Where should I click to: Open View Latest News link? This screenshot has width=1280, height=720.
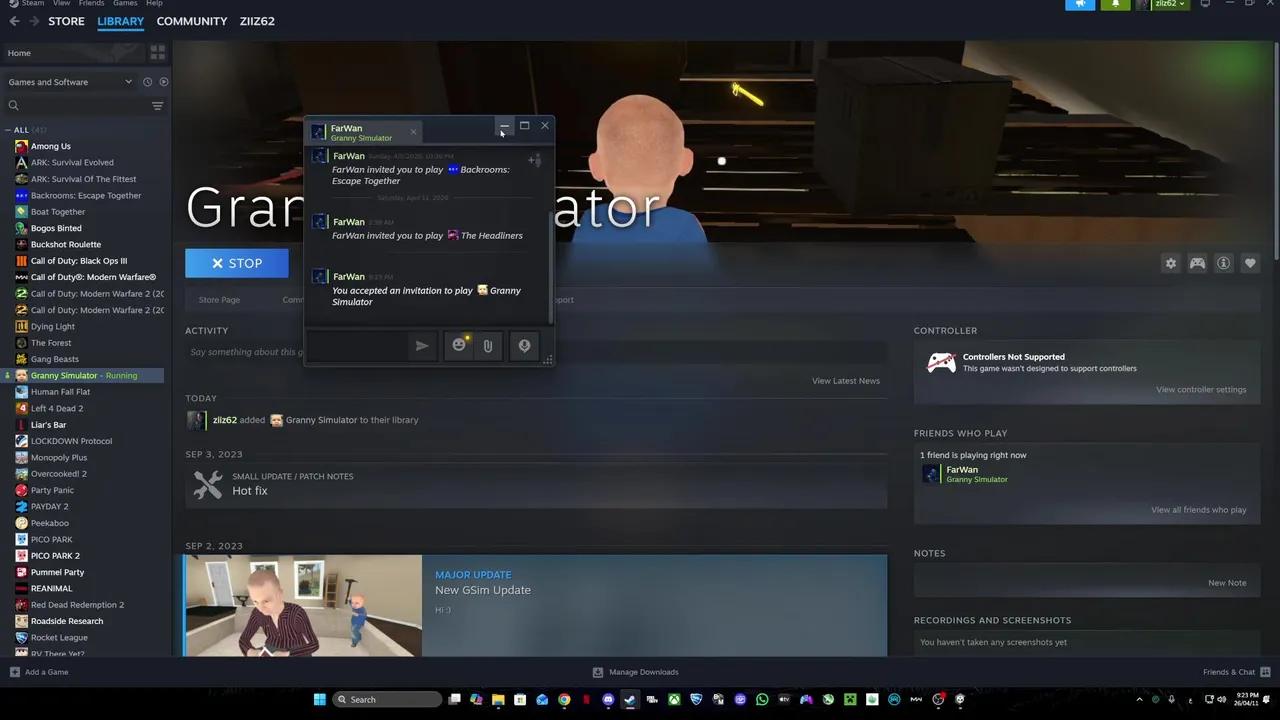coord(846,381)
